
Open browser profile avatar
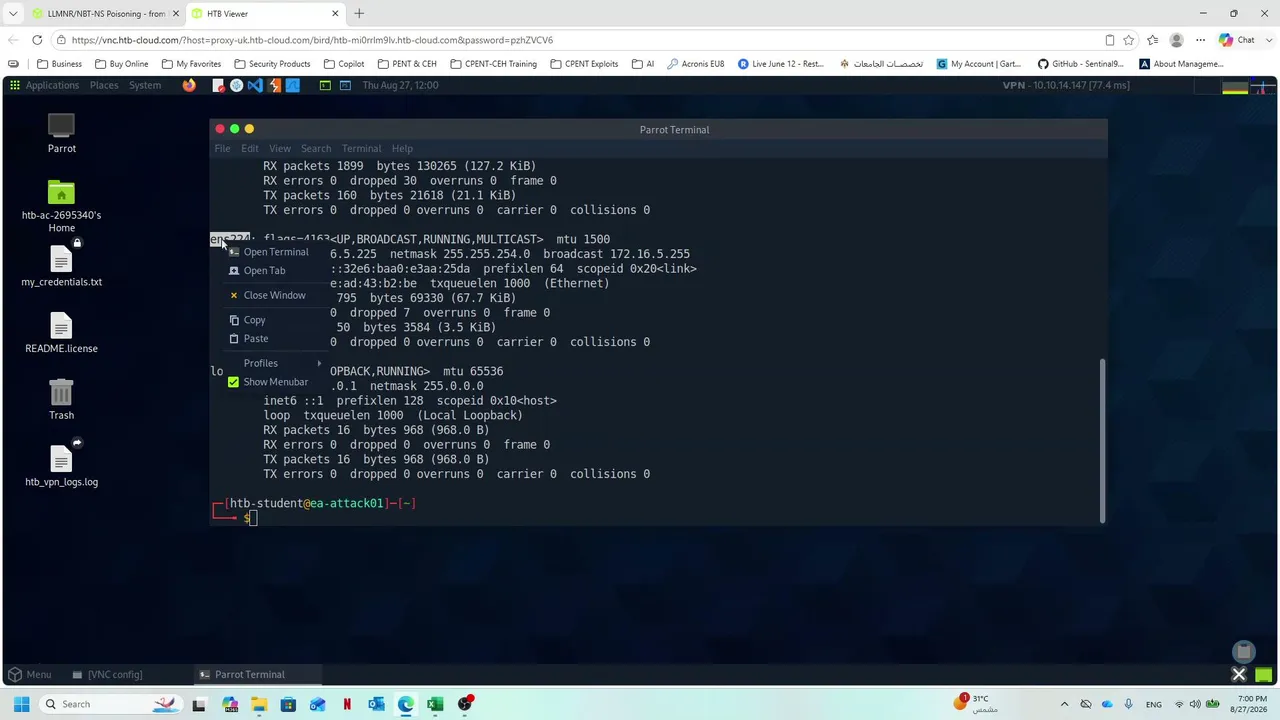pyautogui.click(x=1176, y=40)
